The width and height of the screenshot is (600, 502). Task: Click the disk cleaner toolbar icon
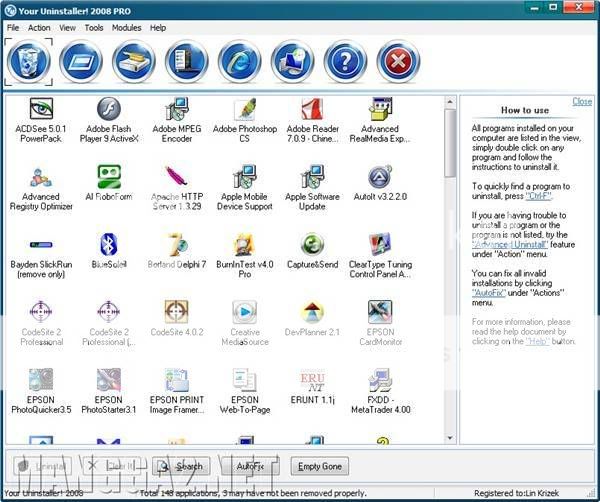point(134,62)
